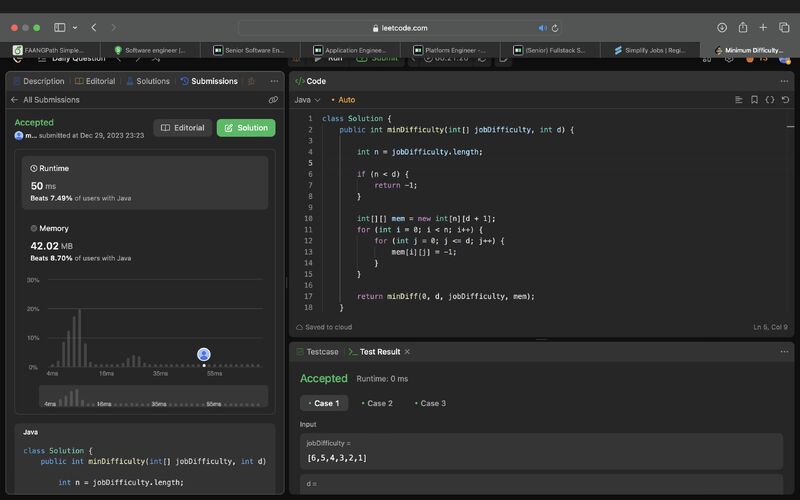Screen dimensions: 800x500
Task: Switch to the Platform Engineer browser tab
Action: 450,50
